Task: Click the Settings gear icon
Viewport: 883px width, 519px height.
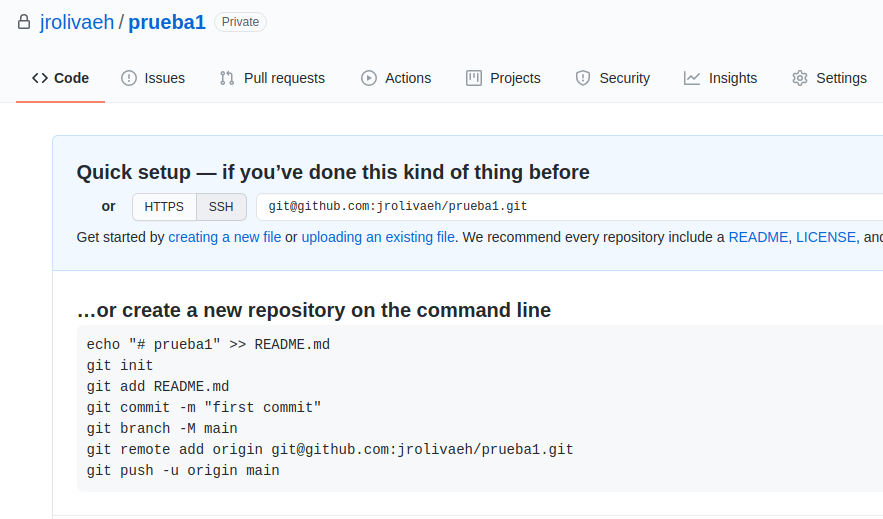Action: pos(800,78)
